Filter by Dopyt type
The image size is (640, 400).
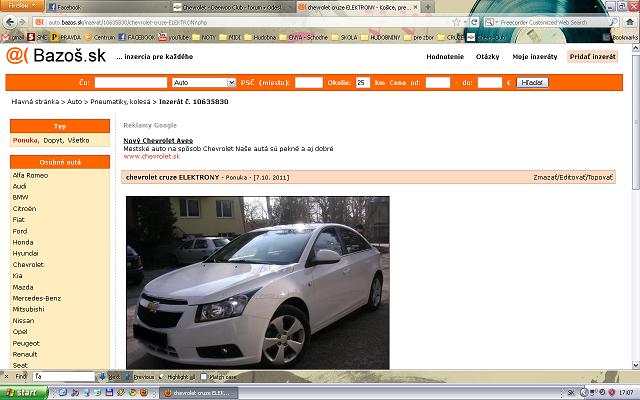[x=53, y=140]
